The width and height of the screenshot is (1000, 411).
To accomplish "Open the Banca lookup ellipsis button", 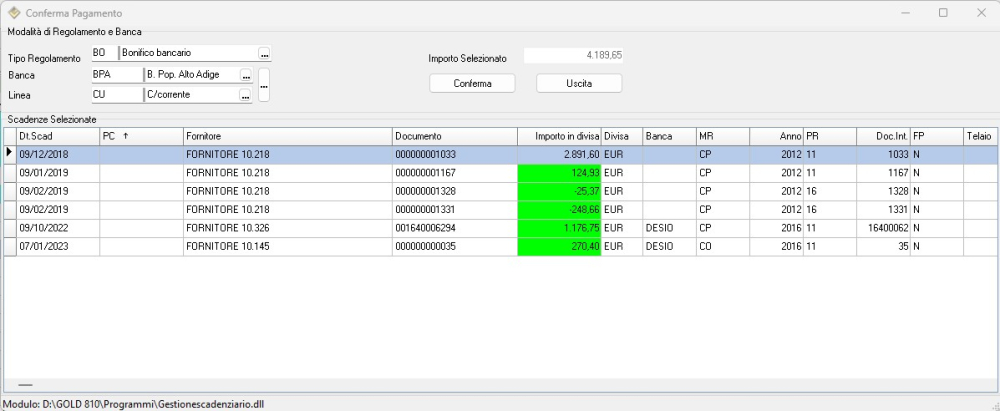I will (245, 75).
